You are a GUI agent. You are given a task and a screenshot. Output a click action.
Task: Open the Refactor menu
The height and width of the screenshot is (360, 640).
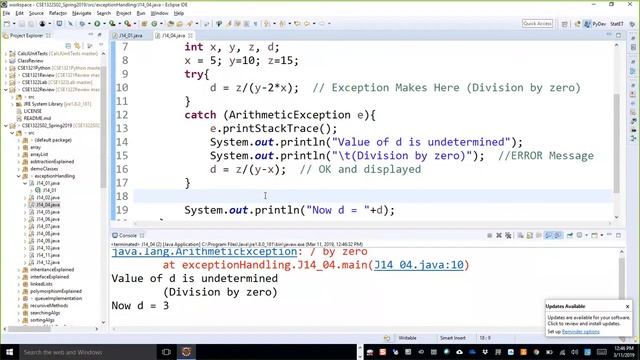pyautogui.click(x=58, y=13)
